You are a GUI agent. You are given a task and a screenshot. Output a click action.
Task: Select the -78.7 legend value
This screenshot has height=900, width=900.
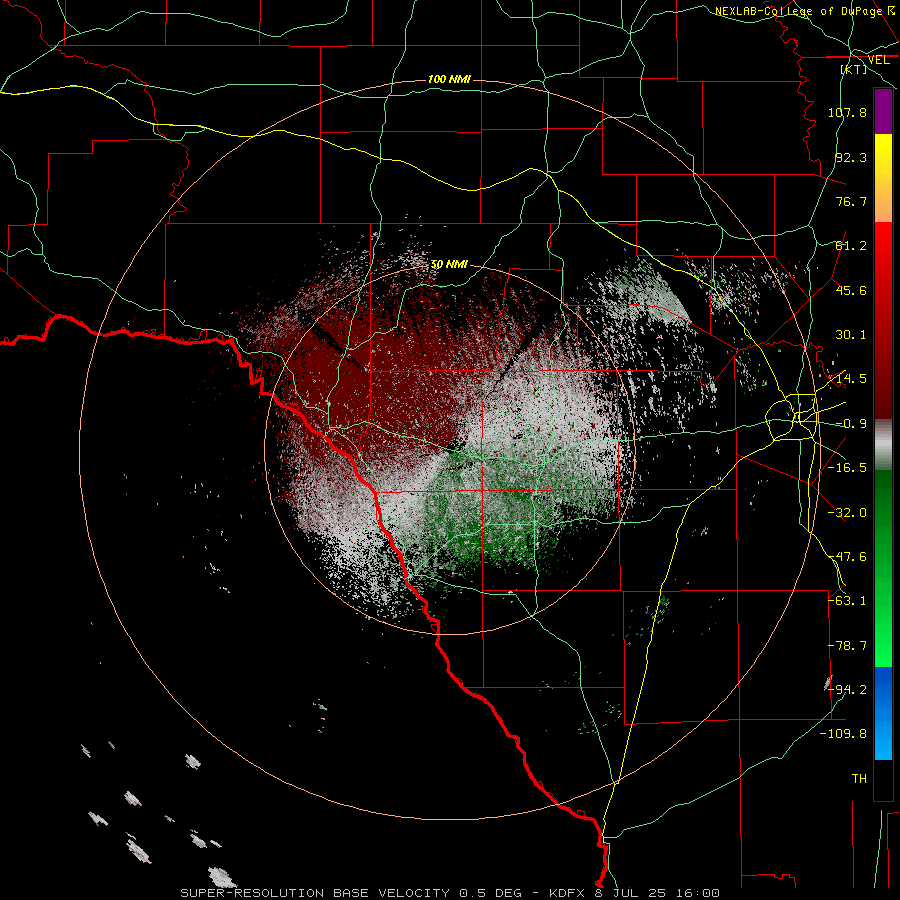pyautogui.click(x=847, y=646)
